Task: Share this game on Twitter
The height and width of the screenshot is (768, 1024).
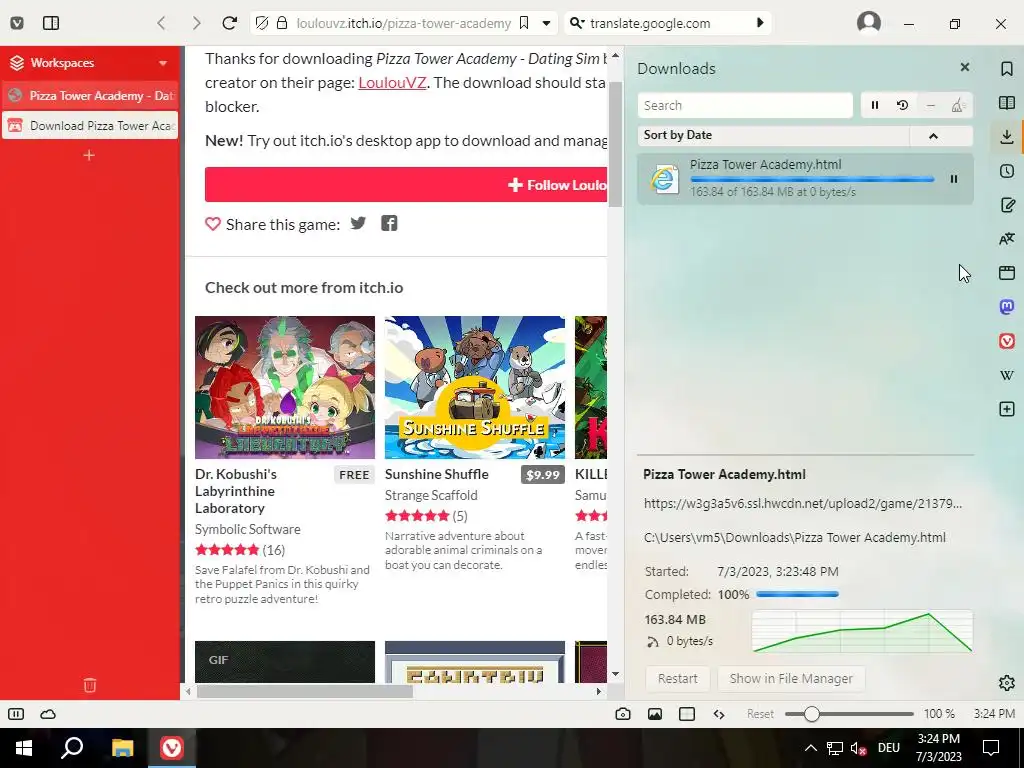Action: (358, 223)
